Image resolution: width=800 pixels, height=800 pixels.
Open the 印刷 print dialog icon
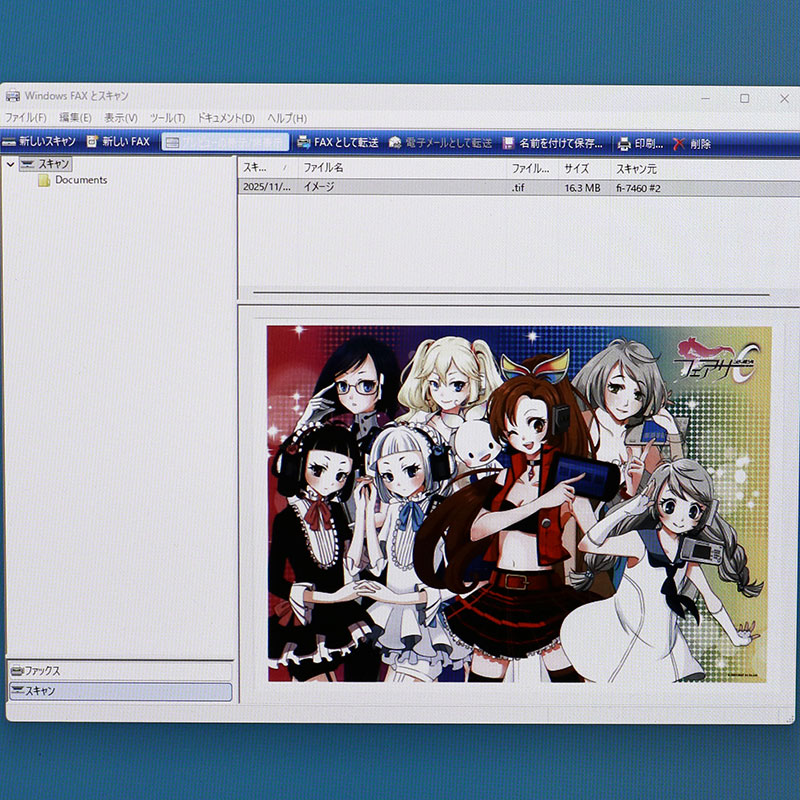tap(625, 142)
